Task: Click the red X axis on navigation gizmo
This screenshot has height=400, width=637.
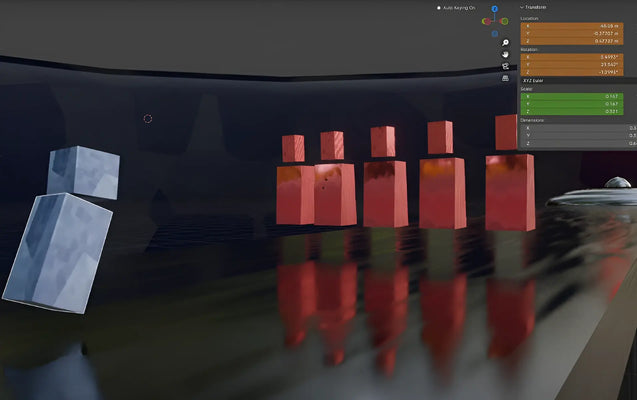Action: coord(485,20)
